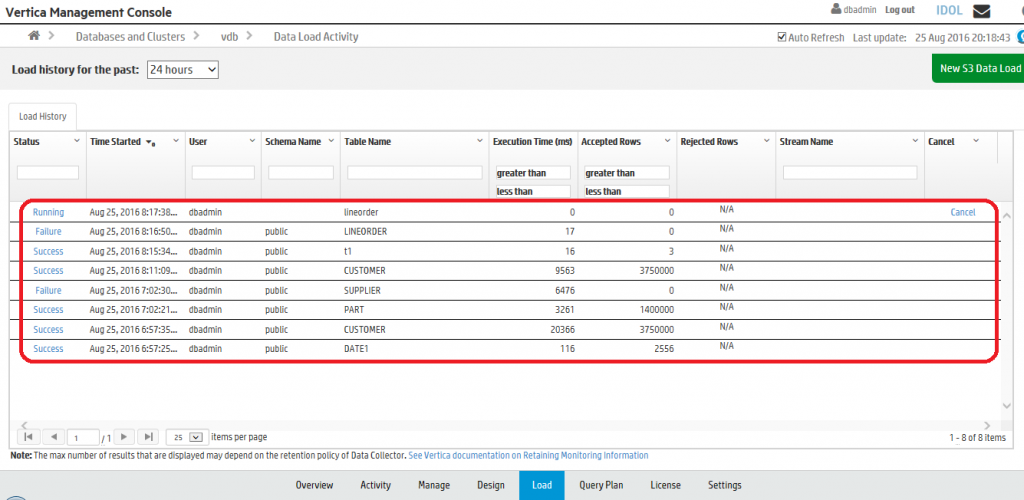Viewport: 1024px width, 500px height.
Task: Focus the User filter field
Action: coord(223,173)
